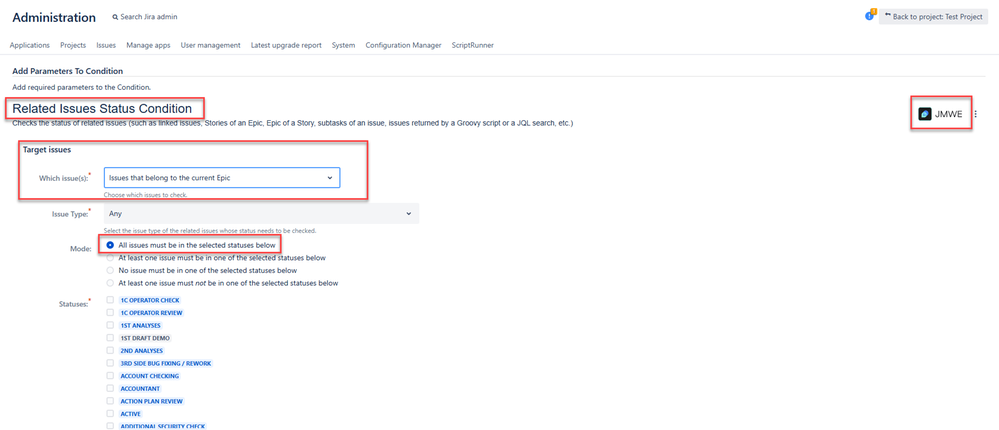
Task: Click the blue notification alert icon
Action: (x=869, y=16)
